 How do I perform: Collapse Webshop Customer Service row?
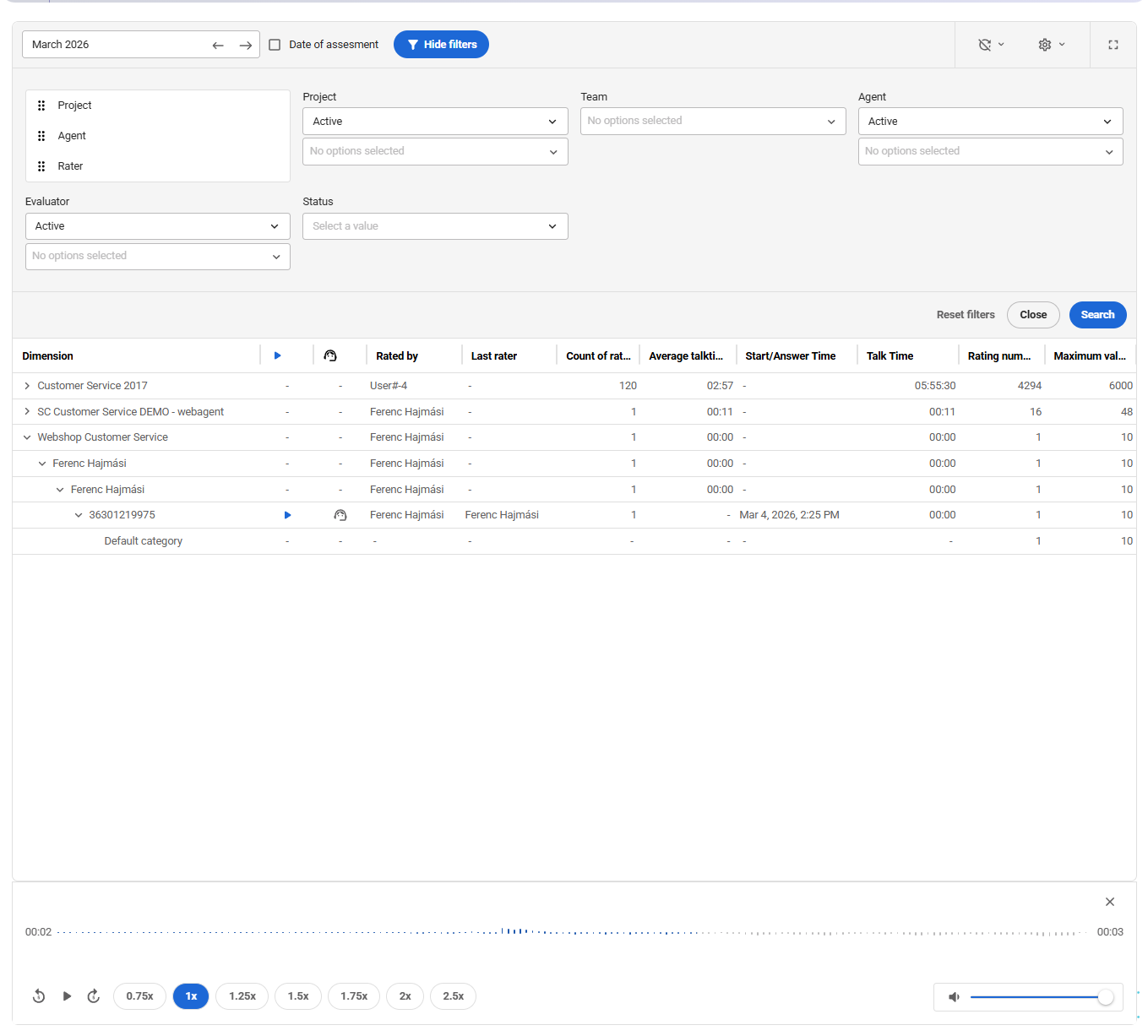coord(27,437)
